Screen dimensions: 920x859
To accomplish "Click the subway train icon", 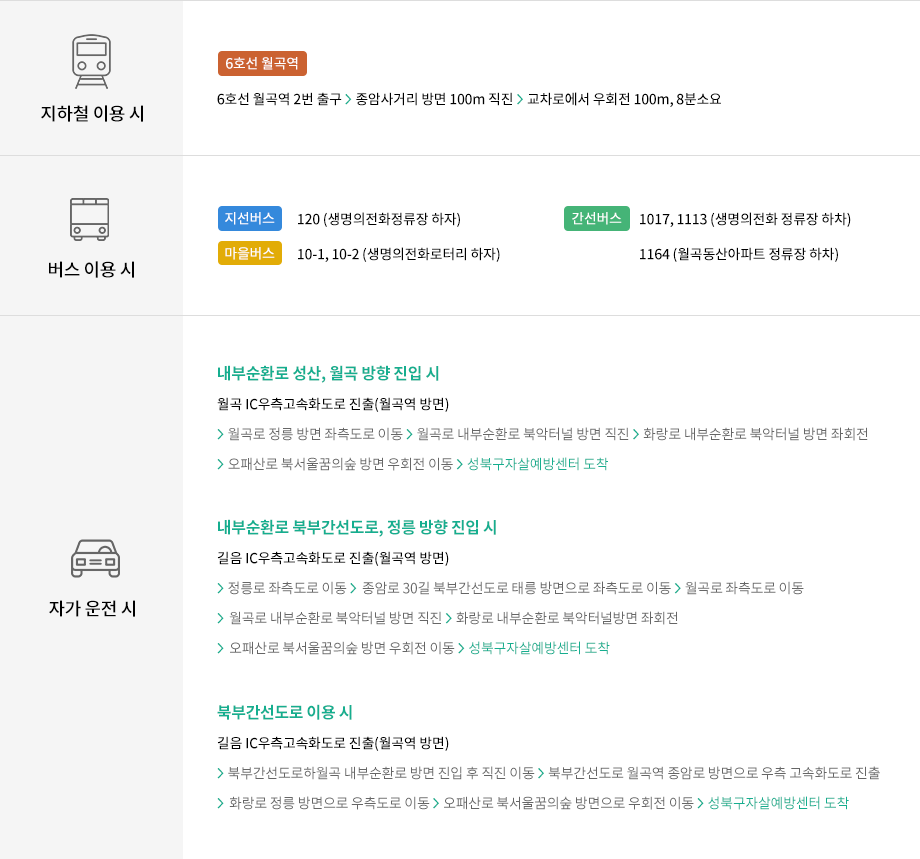I will [91, 62].
